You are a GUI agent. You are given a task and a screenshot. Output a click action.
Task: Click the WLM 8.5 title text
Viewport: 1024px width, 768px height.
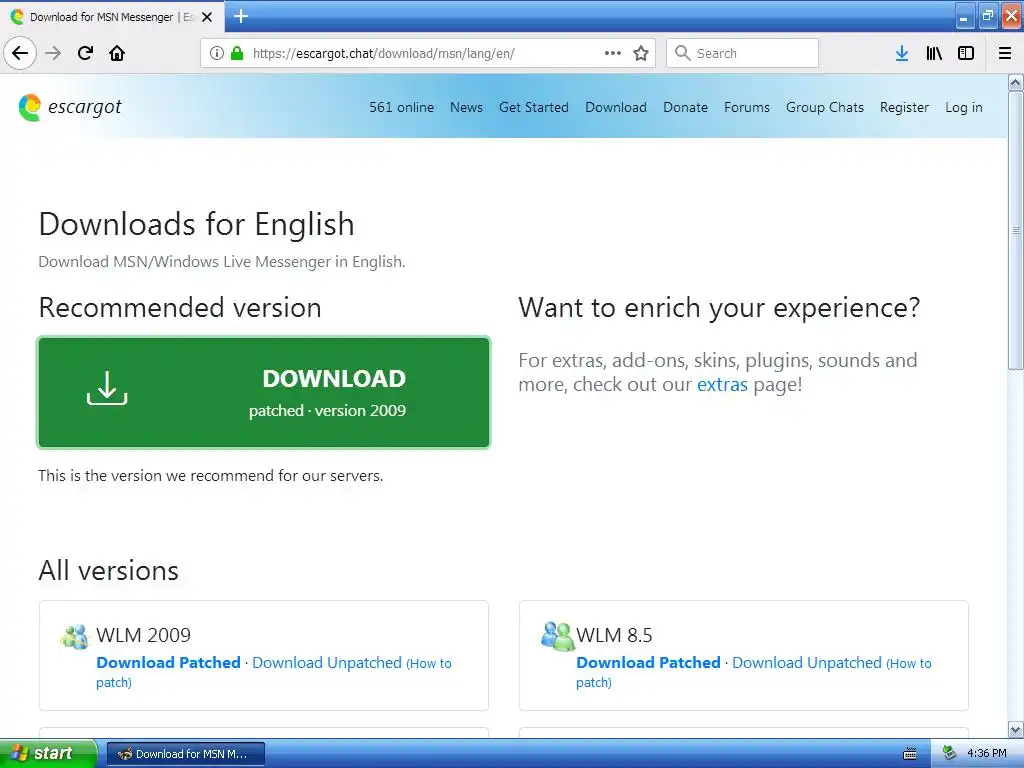[614, 635]
